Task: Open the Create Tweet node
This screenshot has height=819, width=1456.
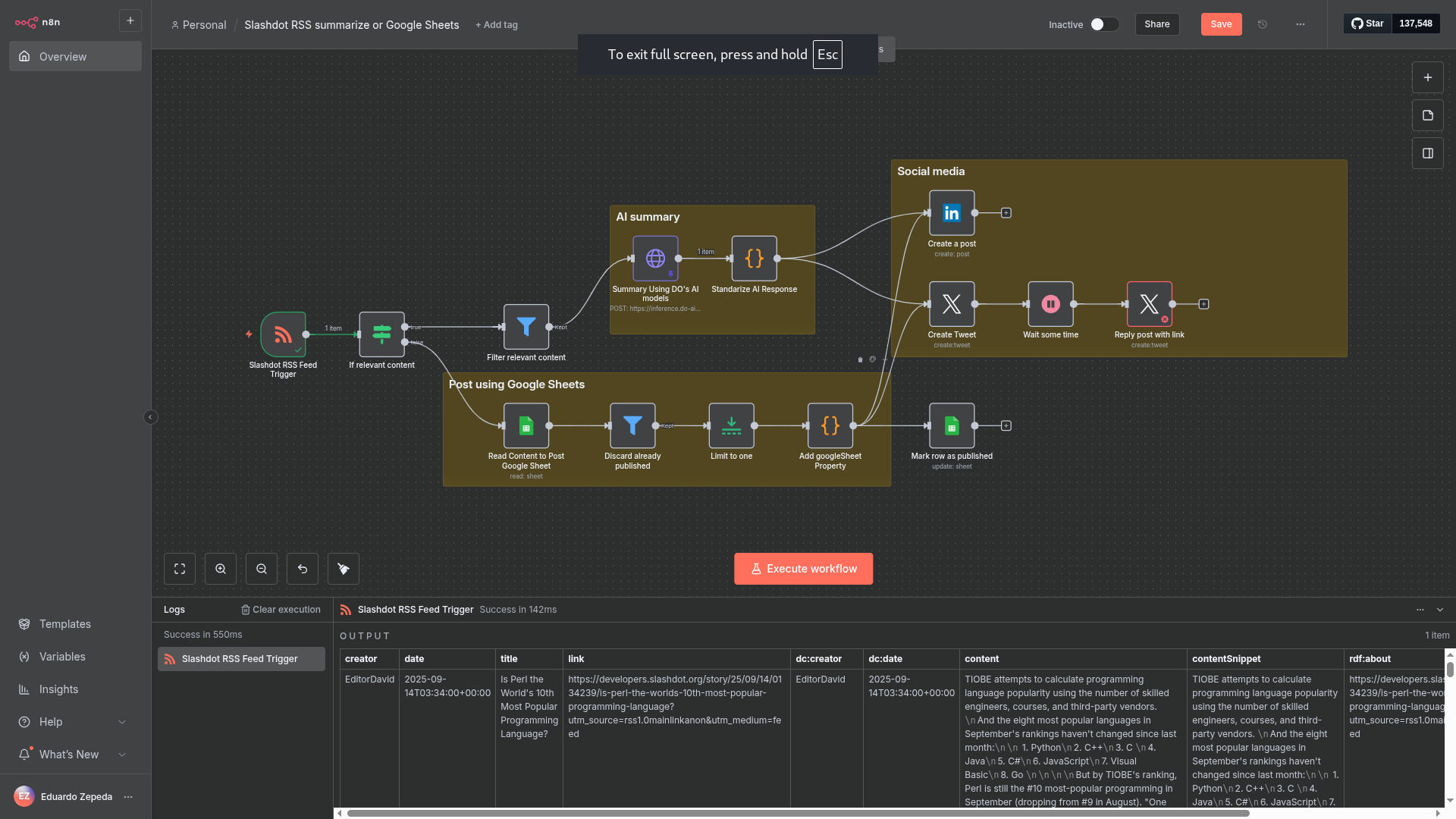Action: tap(952, 304)
